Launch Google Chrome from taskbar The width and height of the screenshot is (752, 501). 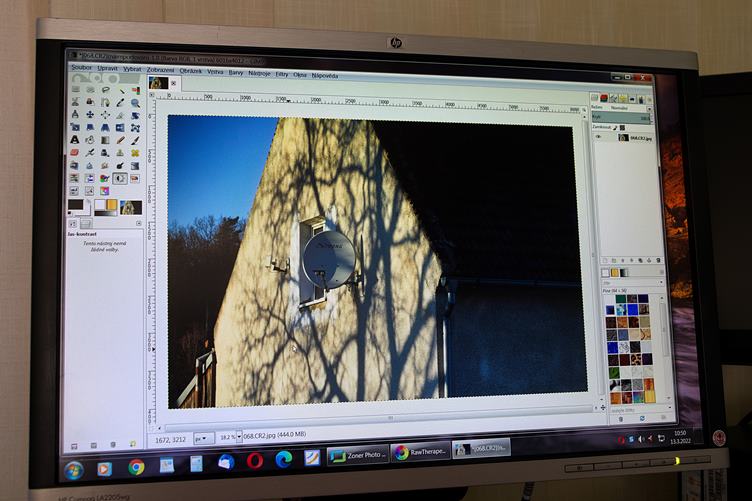click(x=136, y=467)
